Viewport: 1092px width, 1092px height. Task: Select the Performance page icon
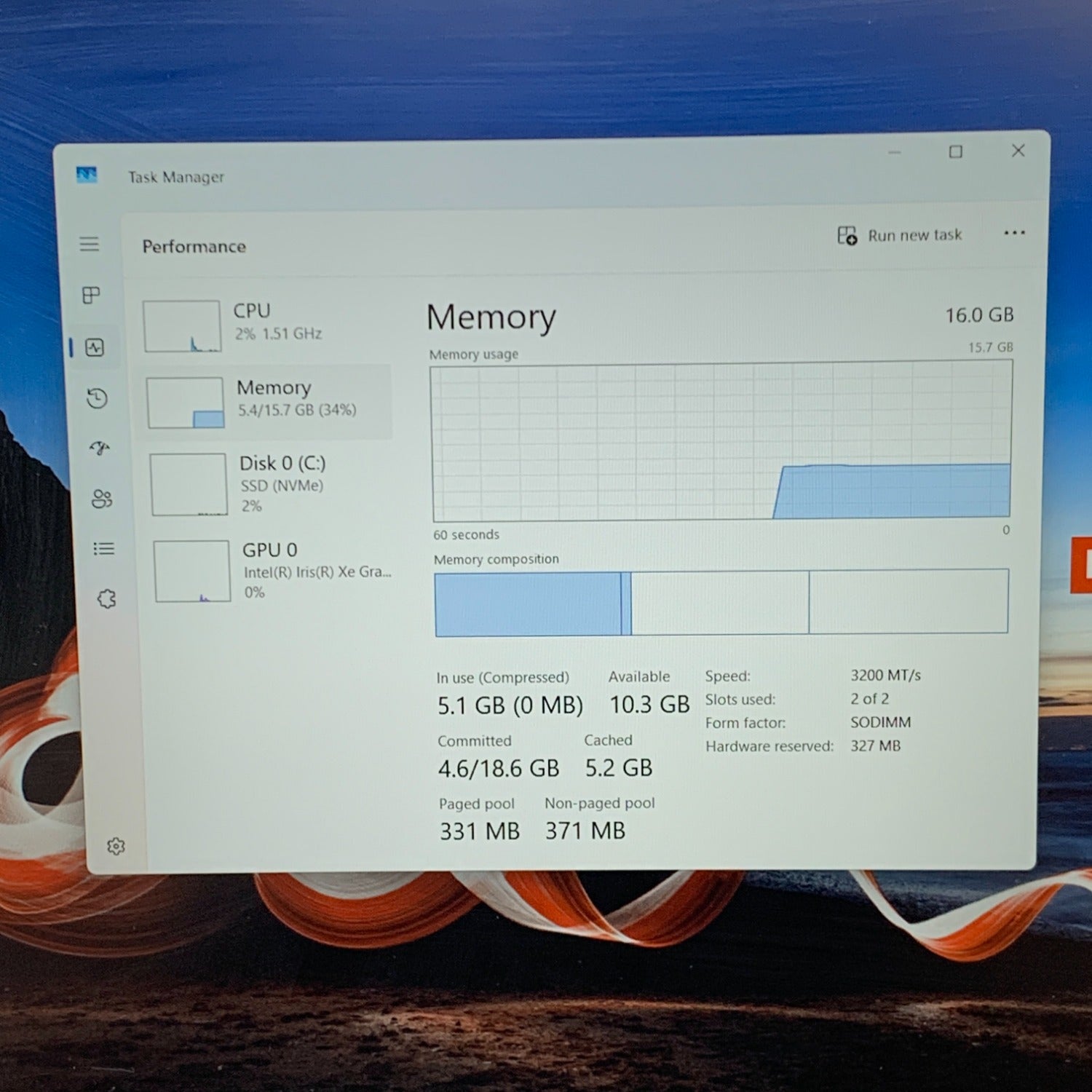[95, 347]
